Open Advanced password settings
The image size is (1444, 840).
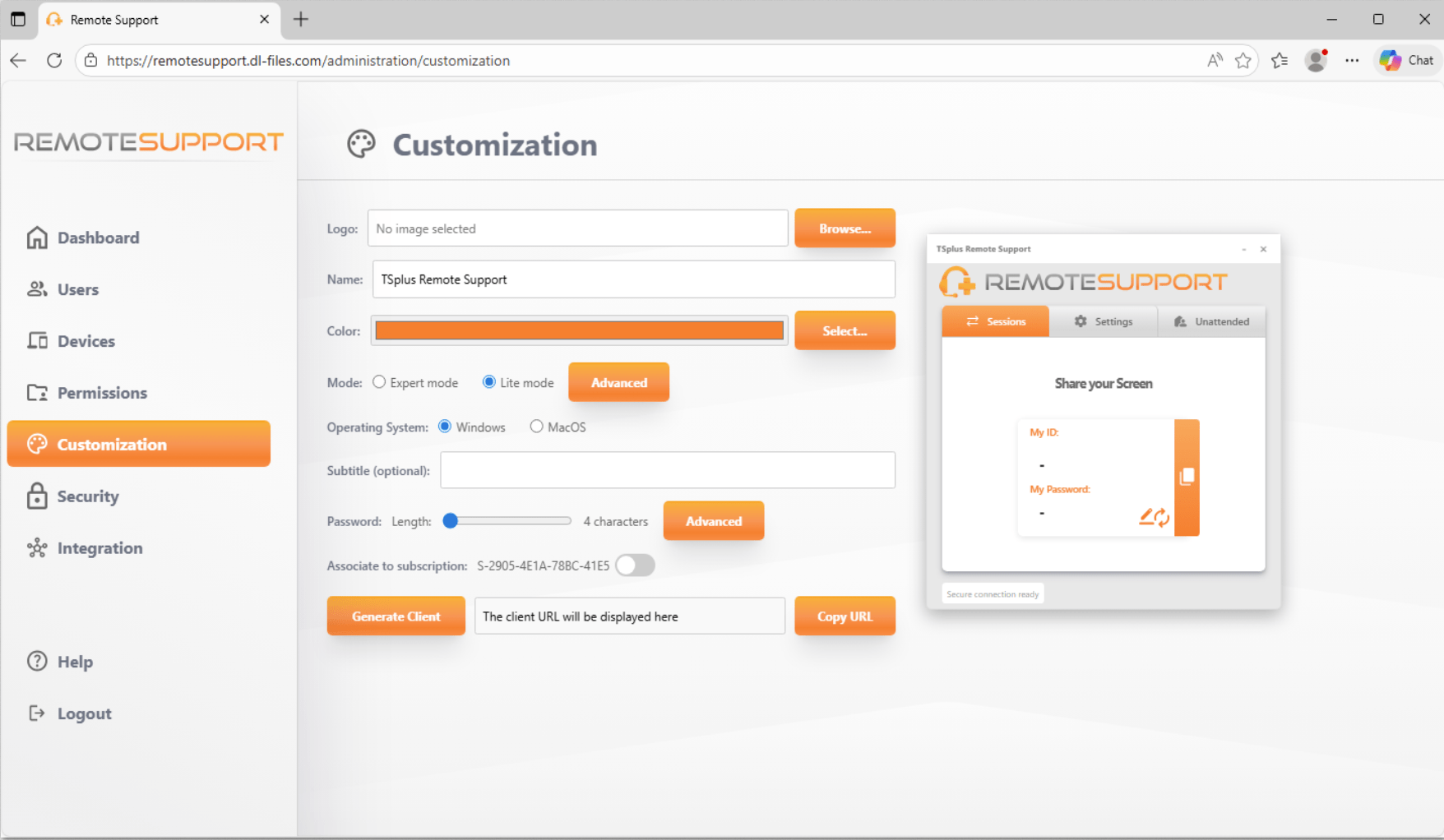714,521
